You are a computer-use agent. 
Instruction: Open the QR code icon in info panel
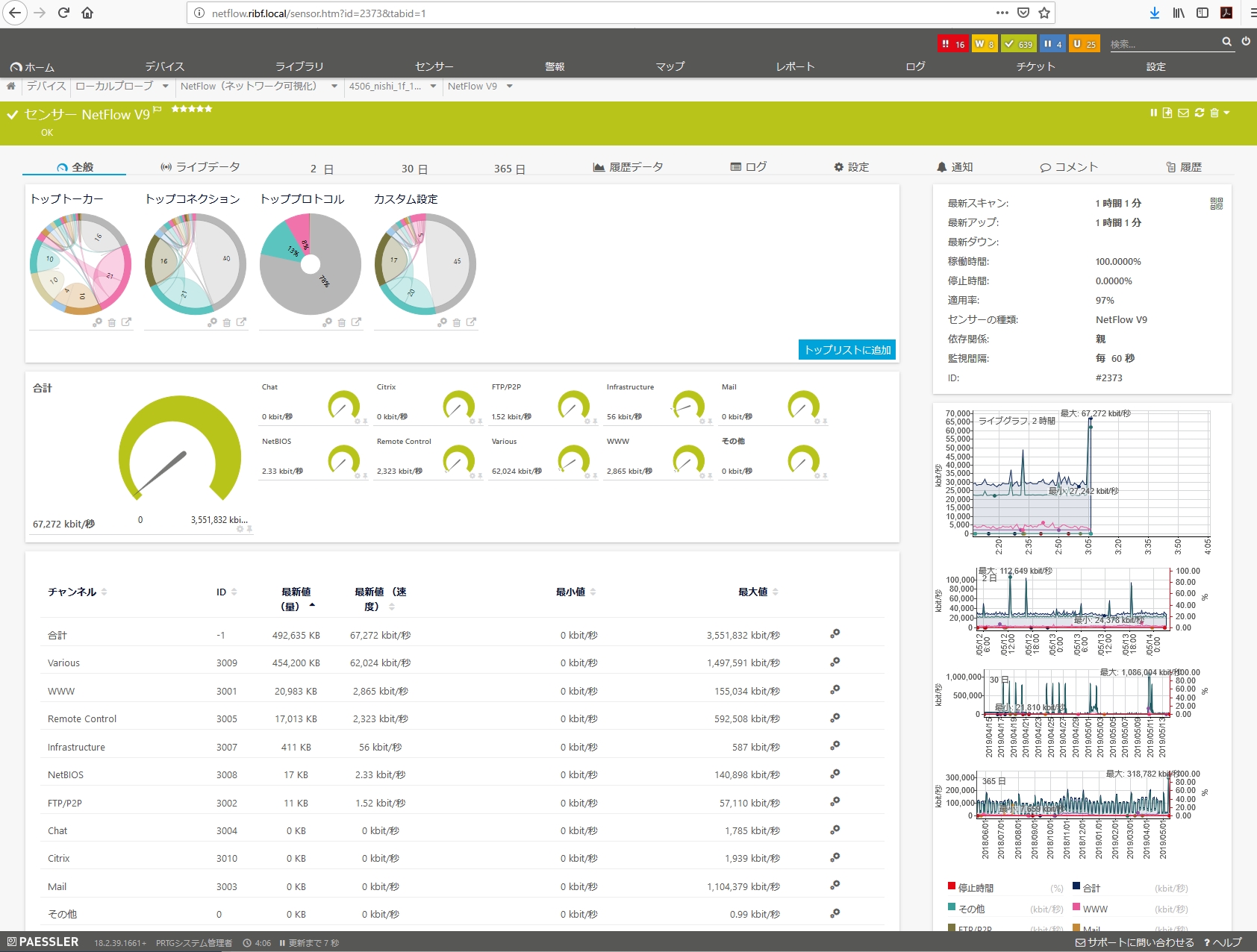click(x=1217, y=204)
